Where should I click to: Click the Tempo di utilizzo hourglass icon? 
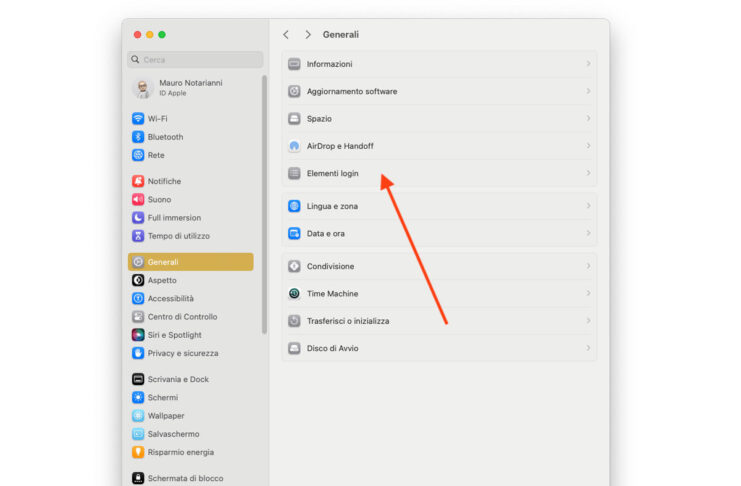(138, 236)
